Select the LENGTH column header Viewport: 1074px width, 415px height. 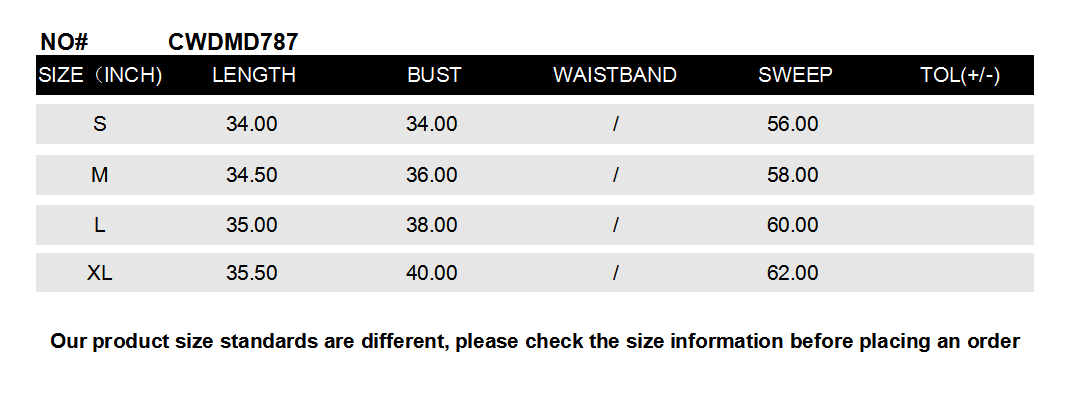click(x=254, y=75)
